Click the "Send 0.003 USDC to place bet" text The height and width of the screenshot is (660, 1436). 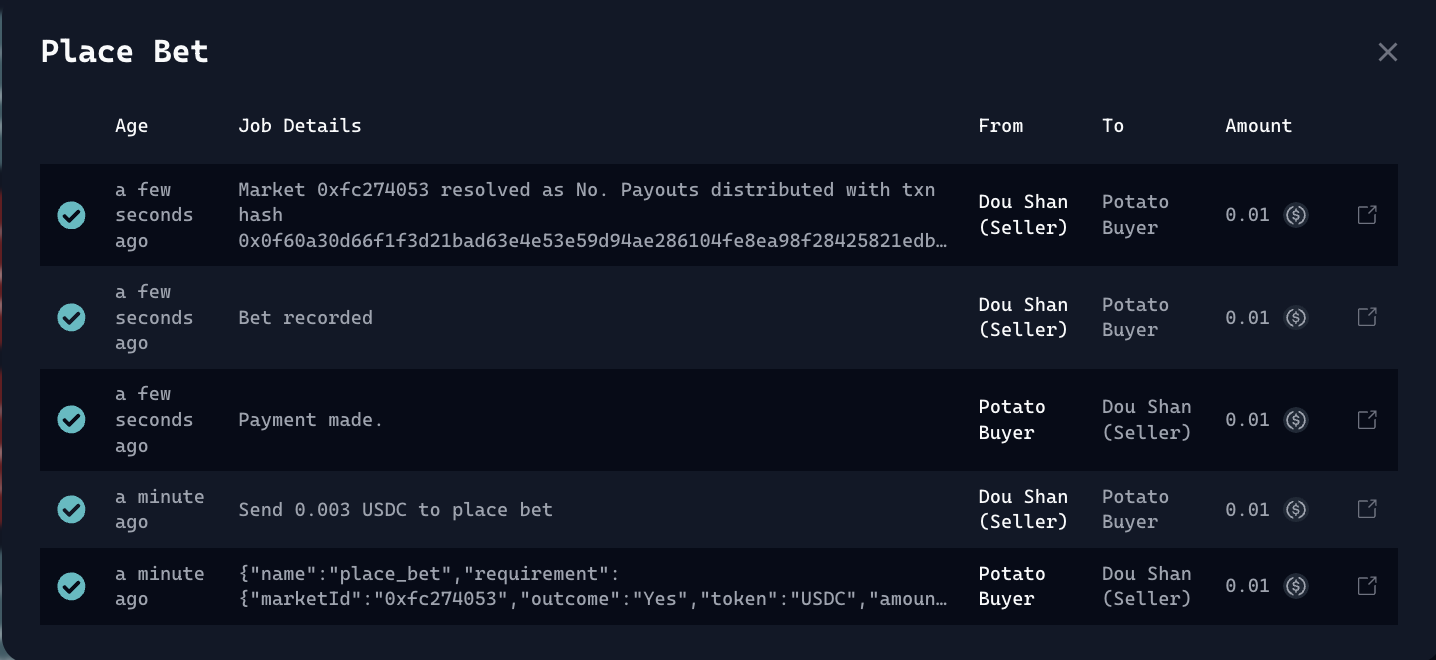[x=395, y=510]
